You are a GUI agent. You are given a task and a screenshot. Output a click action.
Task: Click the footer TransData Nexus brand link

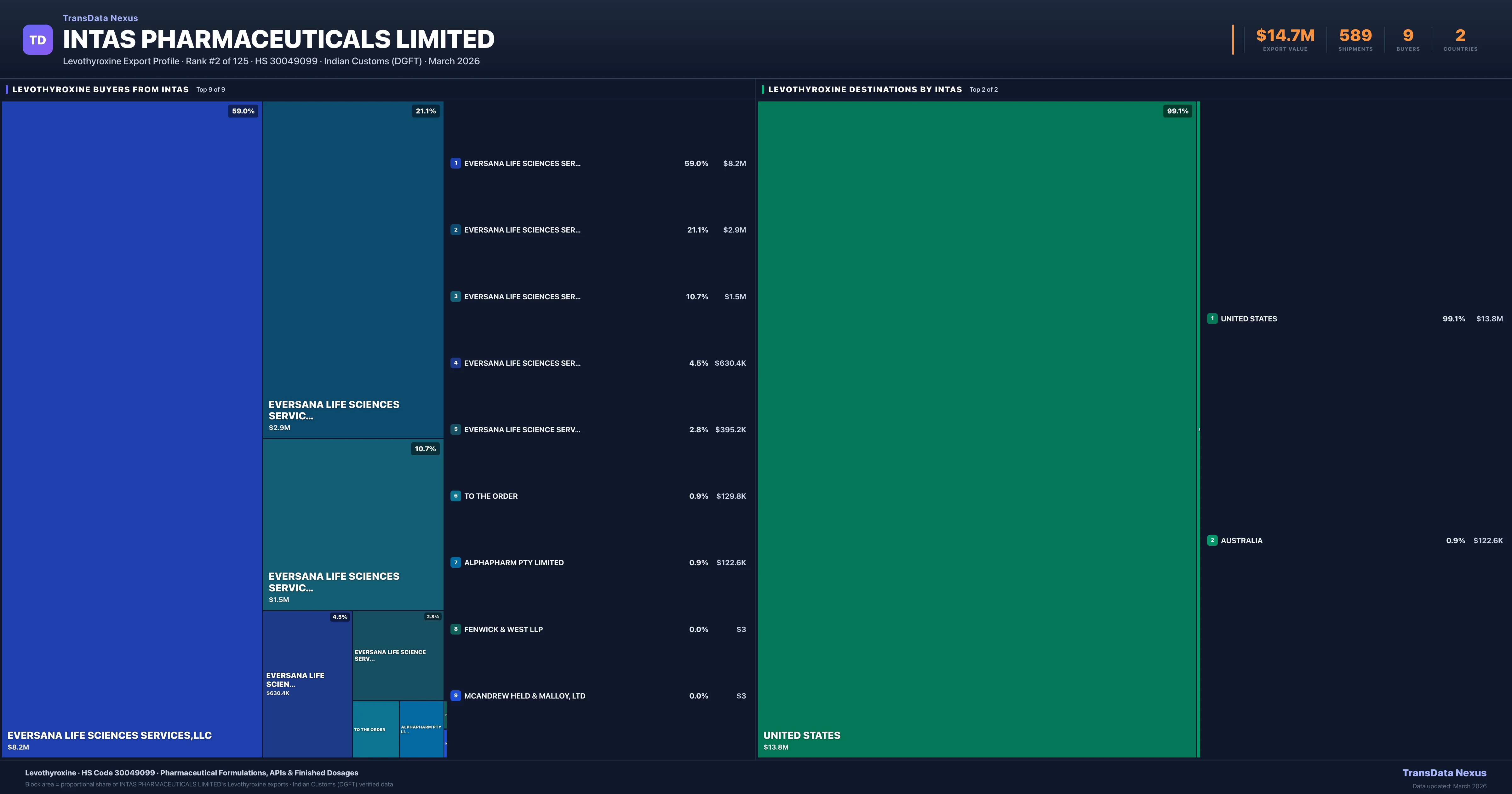click(x=1444, y=773)
